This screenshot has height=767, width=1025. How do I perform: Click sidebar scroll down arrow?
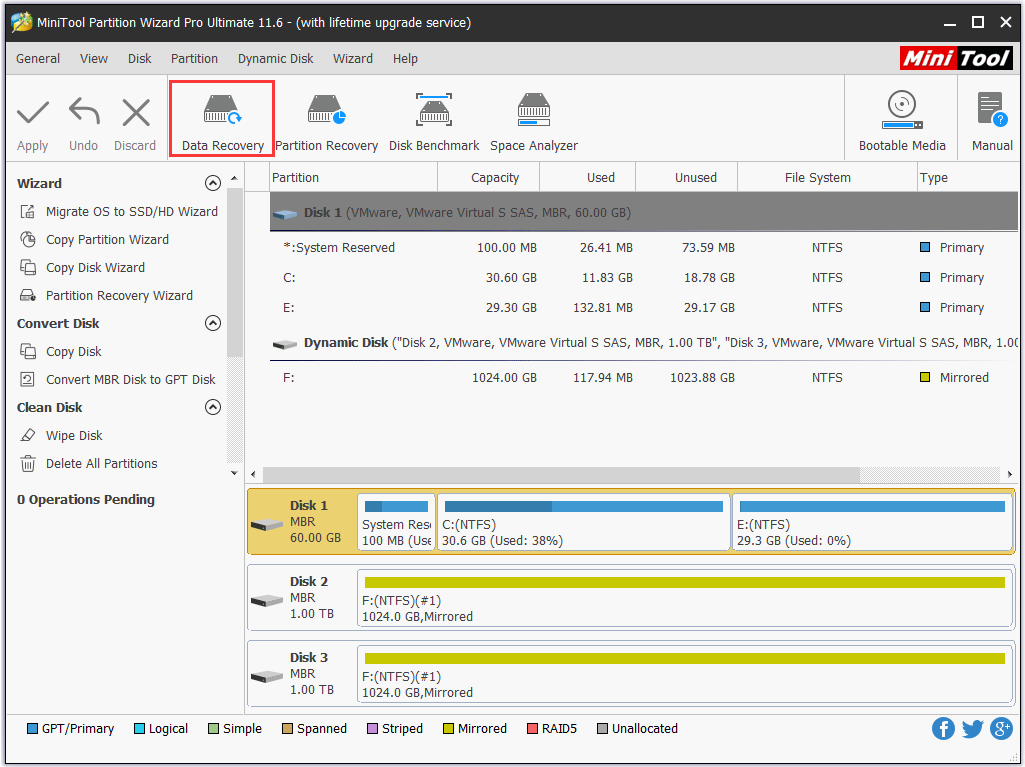click(234, 473)
